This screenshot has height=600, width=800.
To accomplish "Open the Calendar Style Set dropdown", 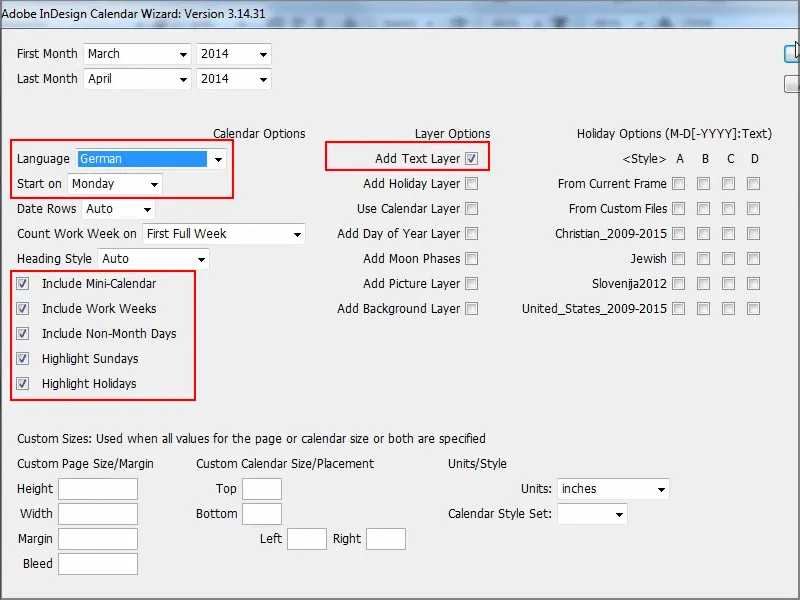I will (592, 514).
